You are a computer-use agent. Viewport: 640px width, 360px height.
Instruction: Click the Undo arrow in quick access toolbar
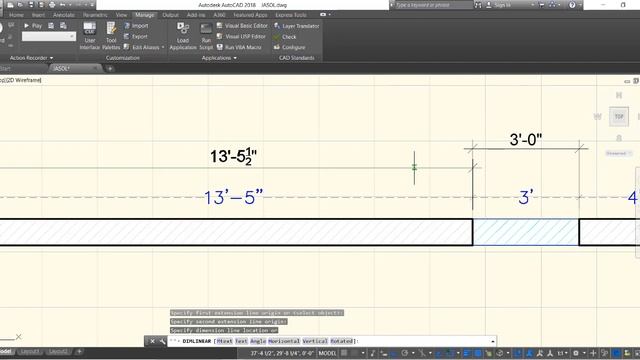pos(62,5)
